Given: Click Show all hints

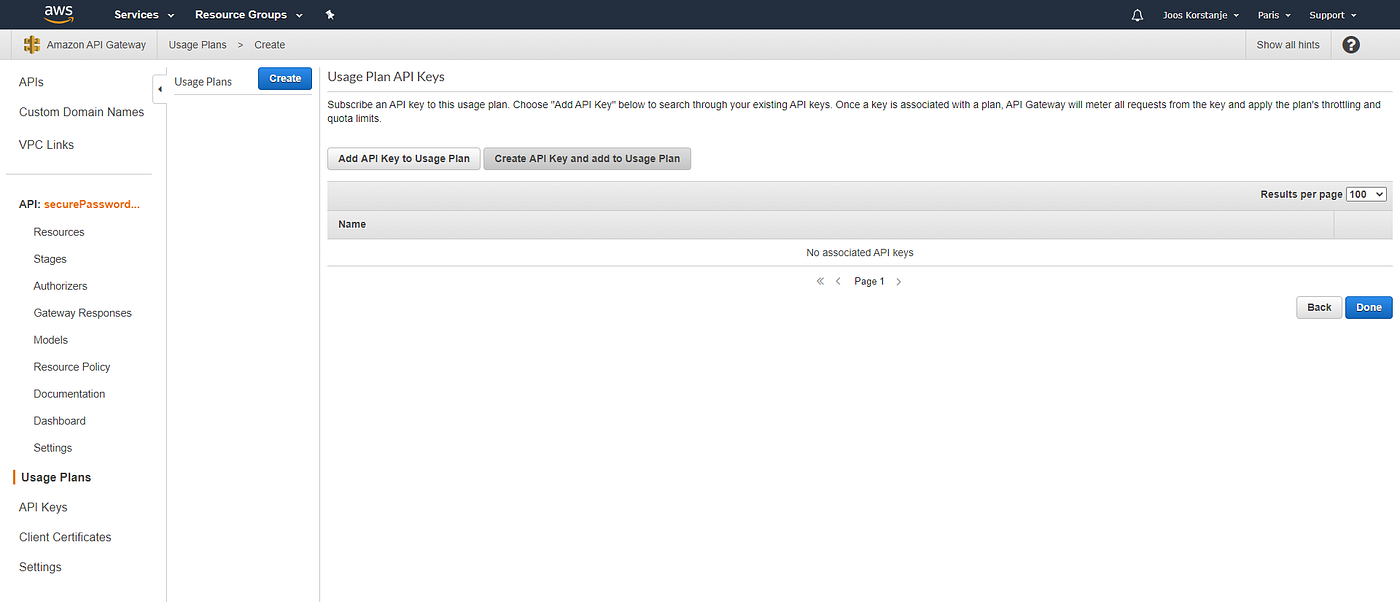Looking at the screenshot, I should click(1288, 45).
